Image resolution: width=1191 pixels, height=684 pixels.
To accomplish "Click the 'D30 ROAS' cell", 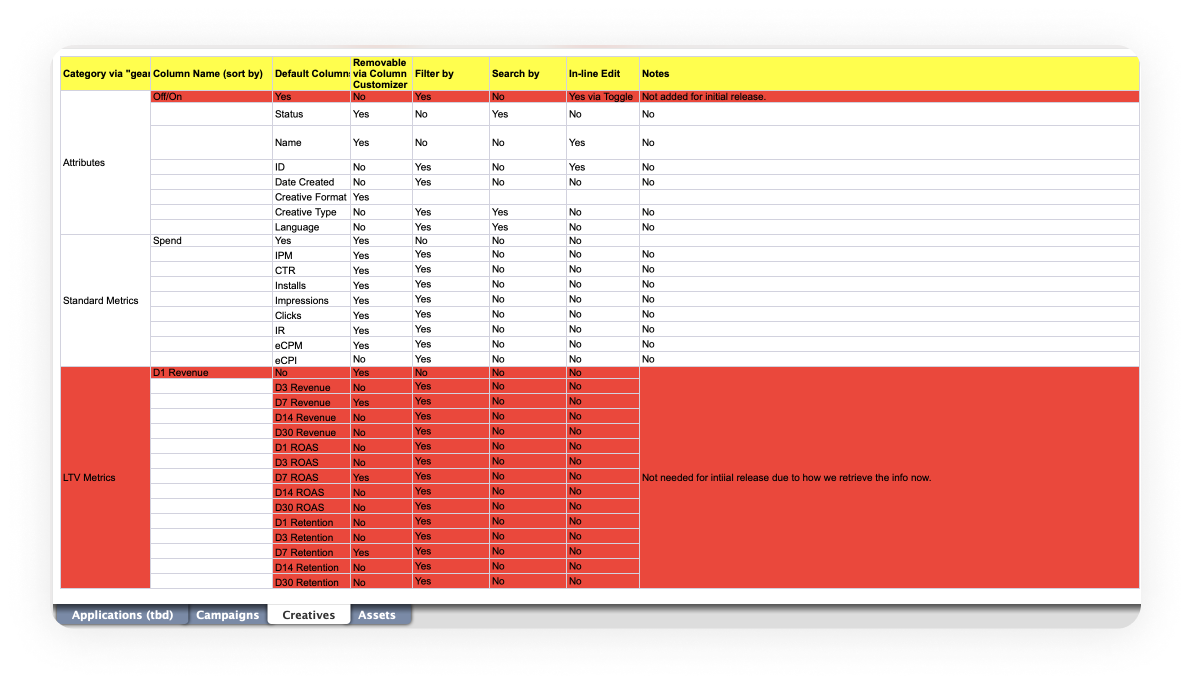I will pyautogui.click(x=311, y=507).
